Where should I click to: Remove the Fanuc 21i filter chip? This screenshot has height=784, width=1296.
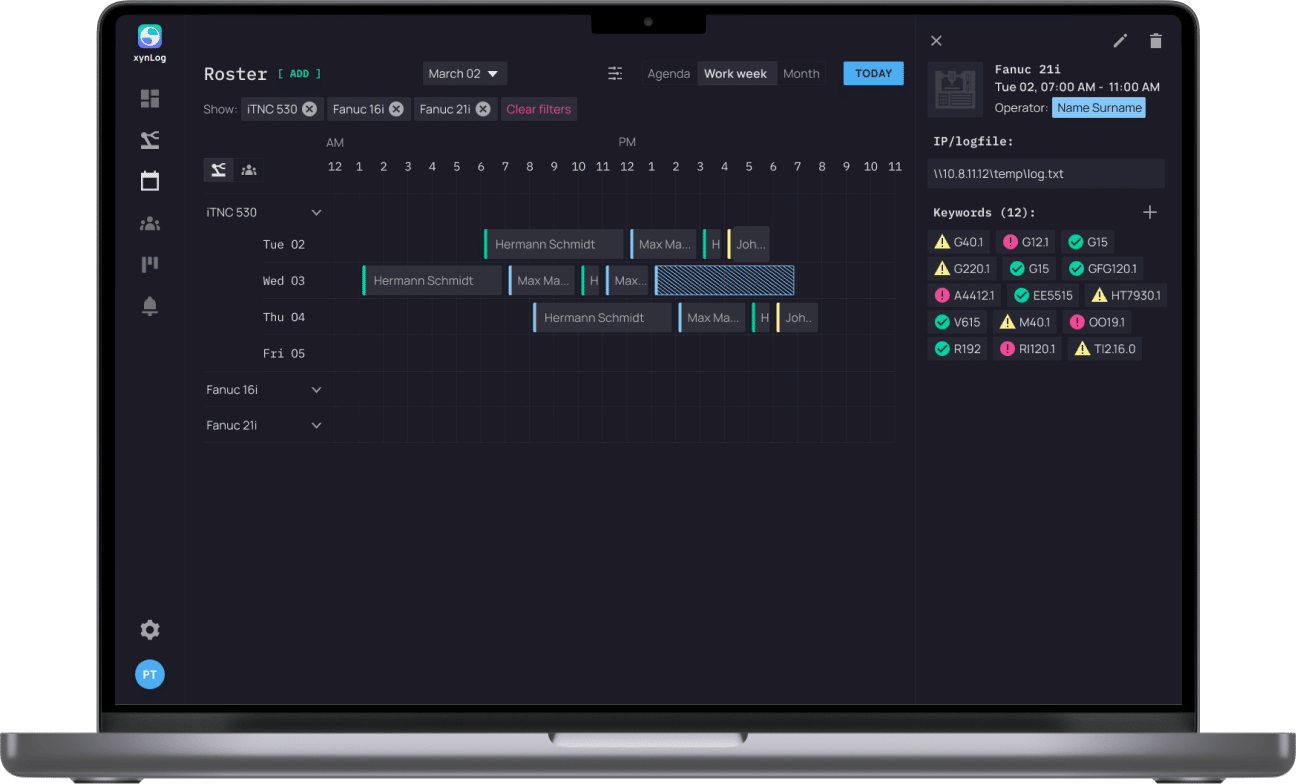[483, 109]
